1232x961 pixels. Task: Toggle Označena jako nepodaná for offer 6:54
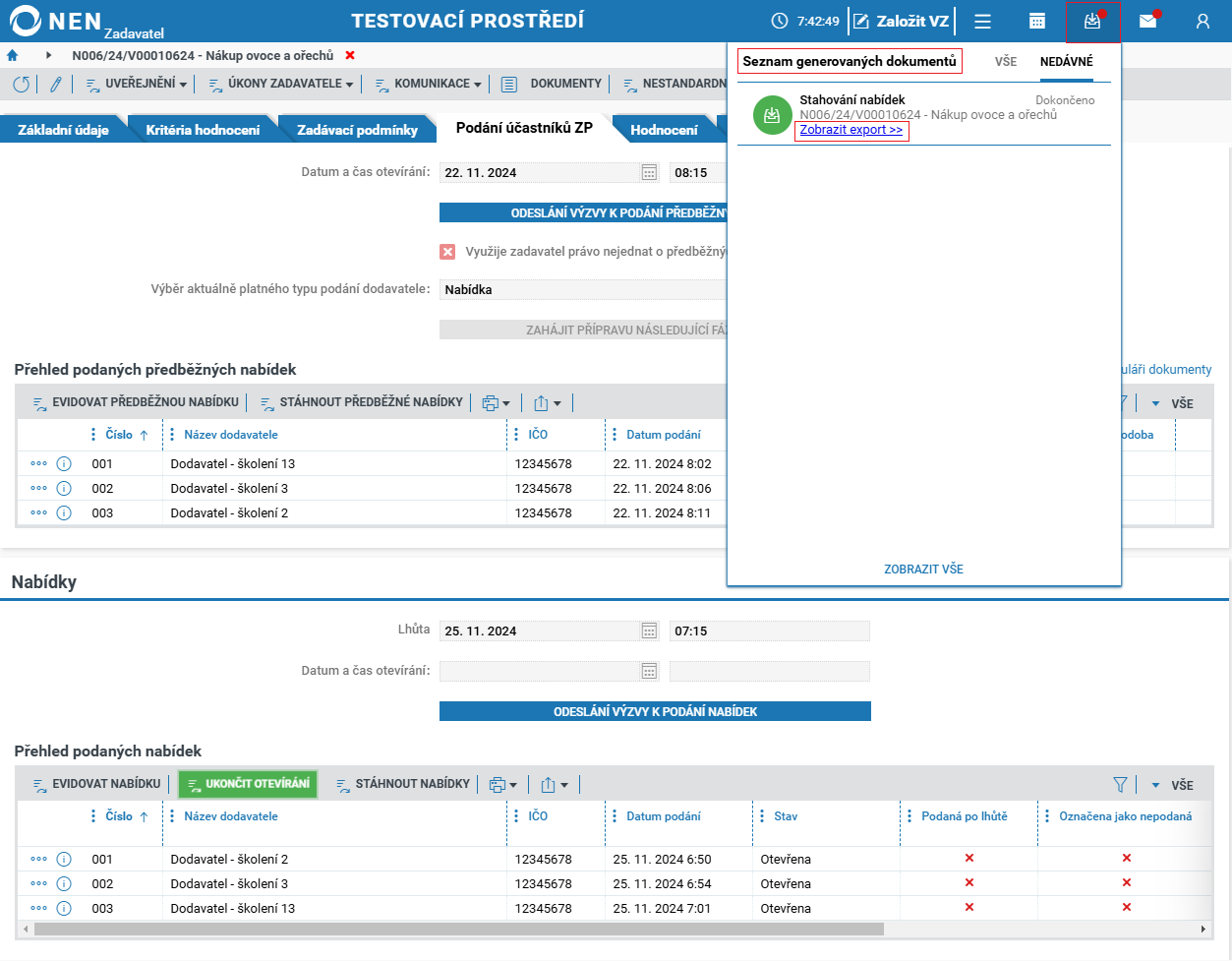(1126, 883)
